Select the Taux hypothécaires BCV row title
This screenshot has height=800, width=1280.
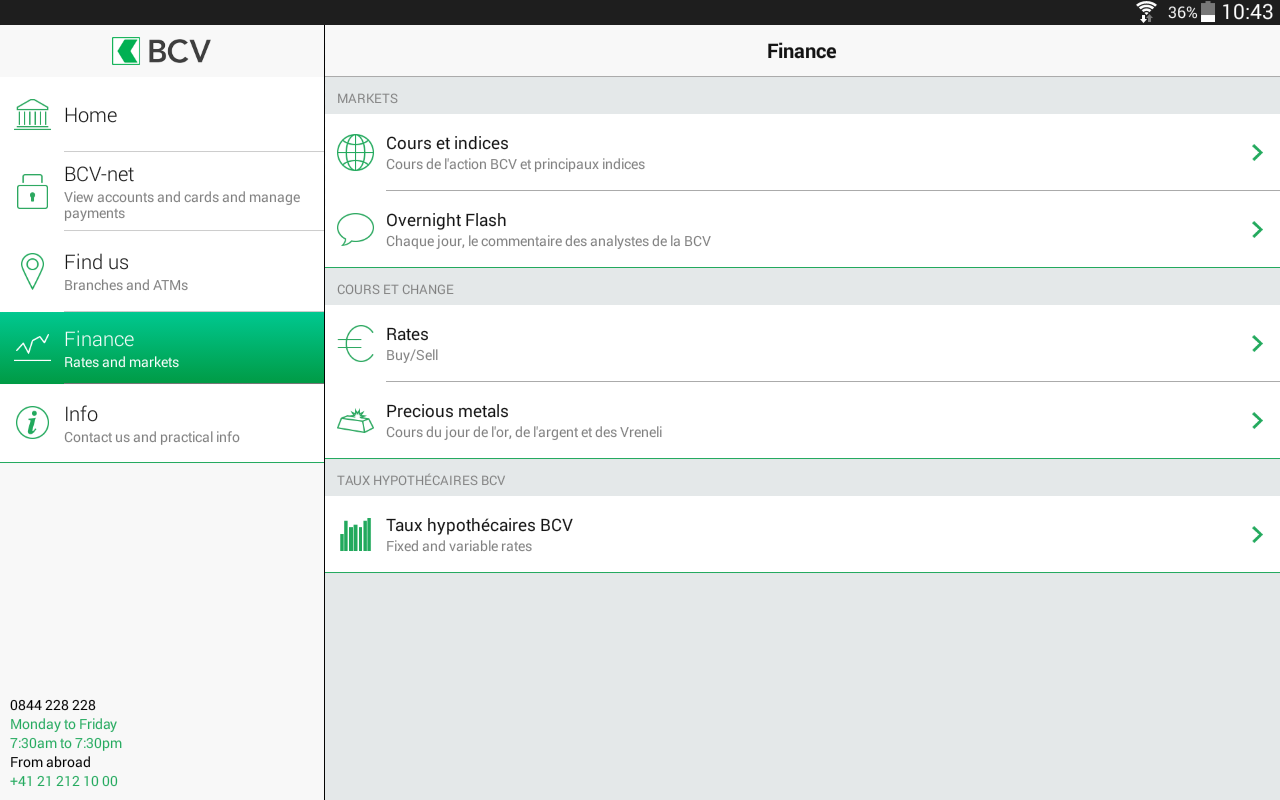click(x=479, y=525)
